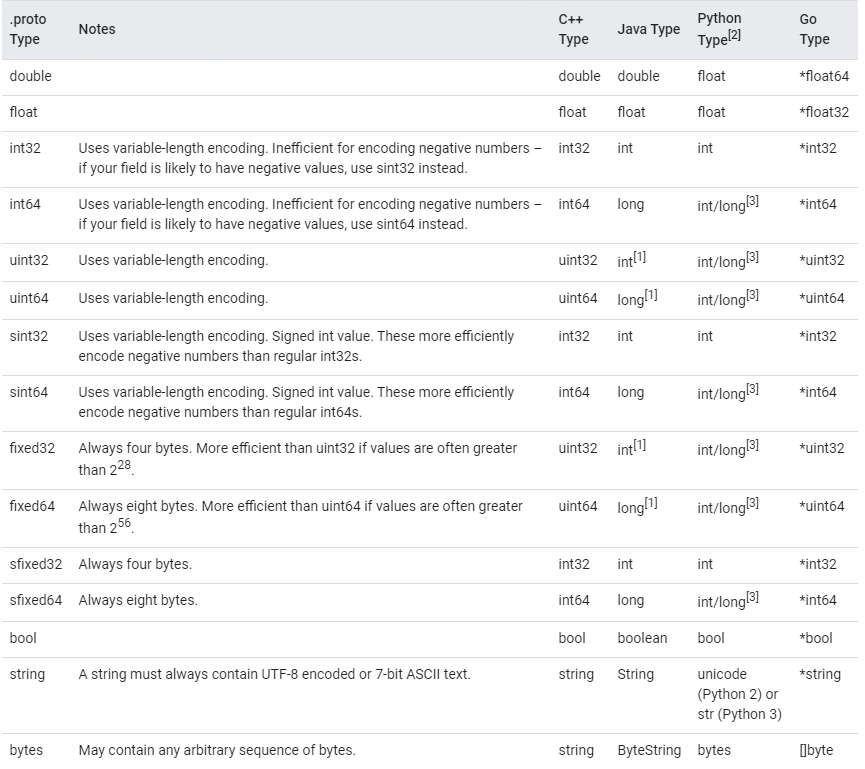This screenshot has width=865, height=769.
Task: Click the "boolean" Java type cell
Action: pos(642,638)
